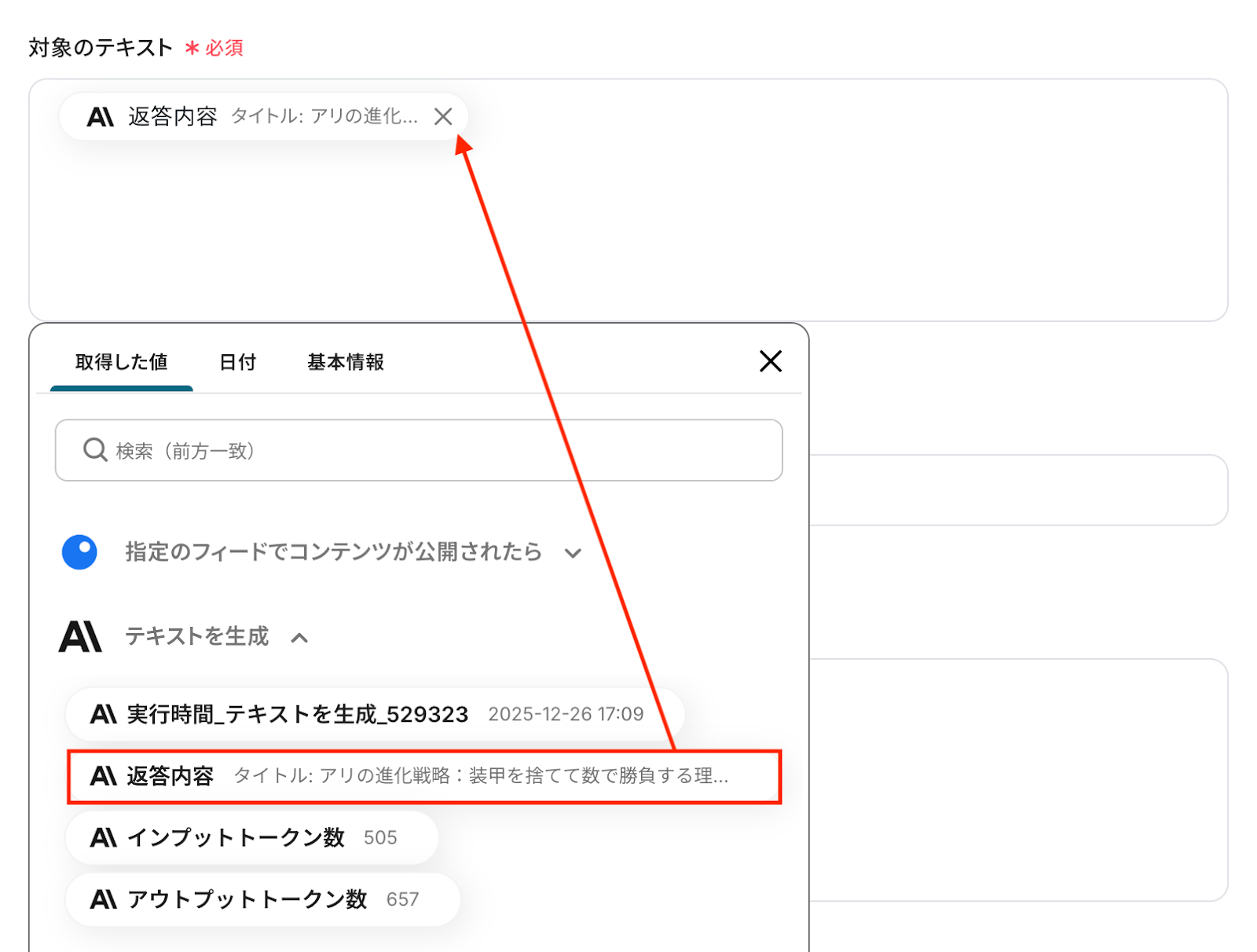The image size is (1257, 952).
Task: Click the 返答内容 chip in the text field
Action: point(263,116)
